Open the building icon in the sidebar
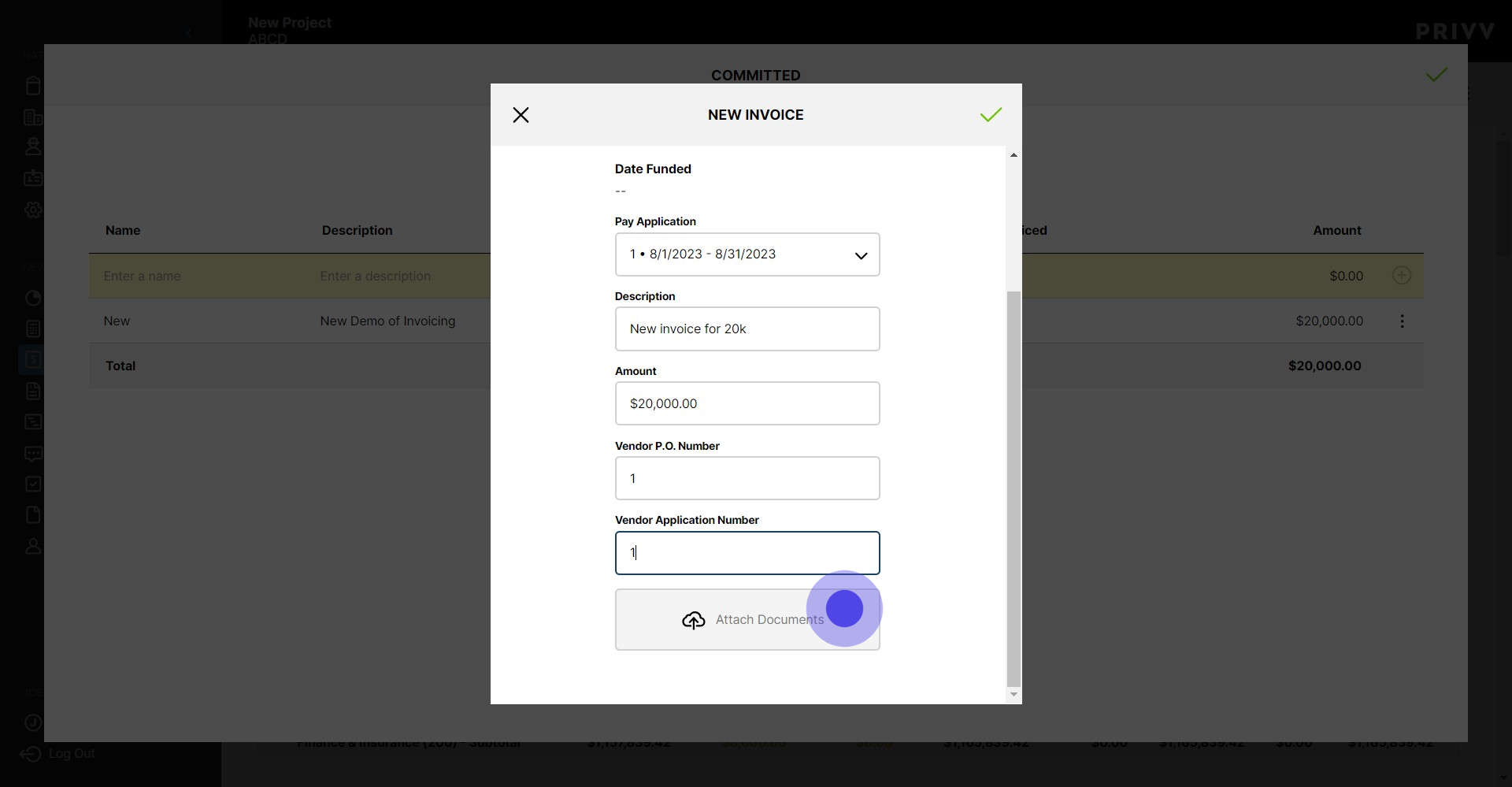 [33, 117]
